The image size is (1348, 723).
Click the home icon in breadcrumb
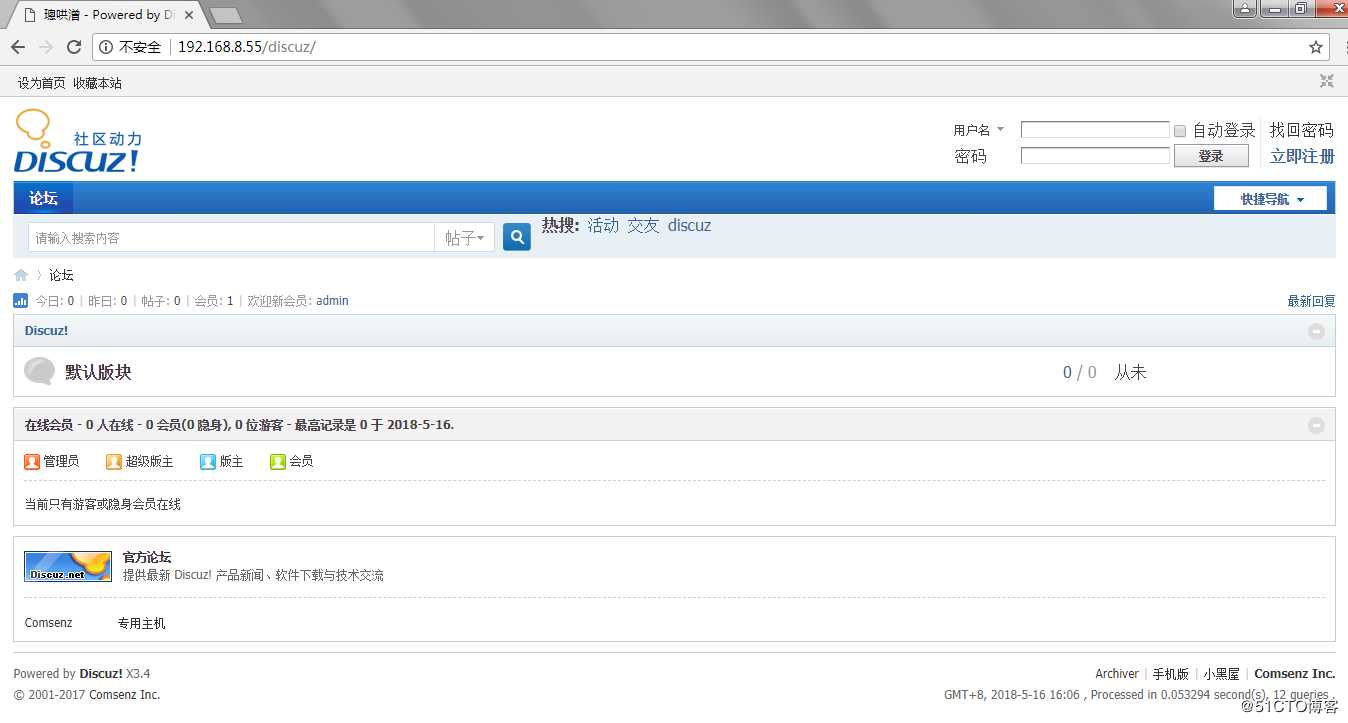tap(21, 275)
